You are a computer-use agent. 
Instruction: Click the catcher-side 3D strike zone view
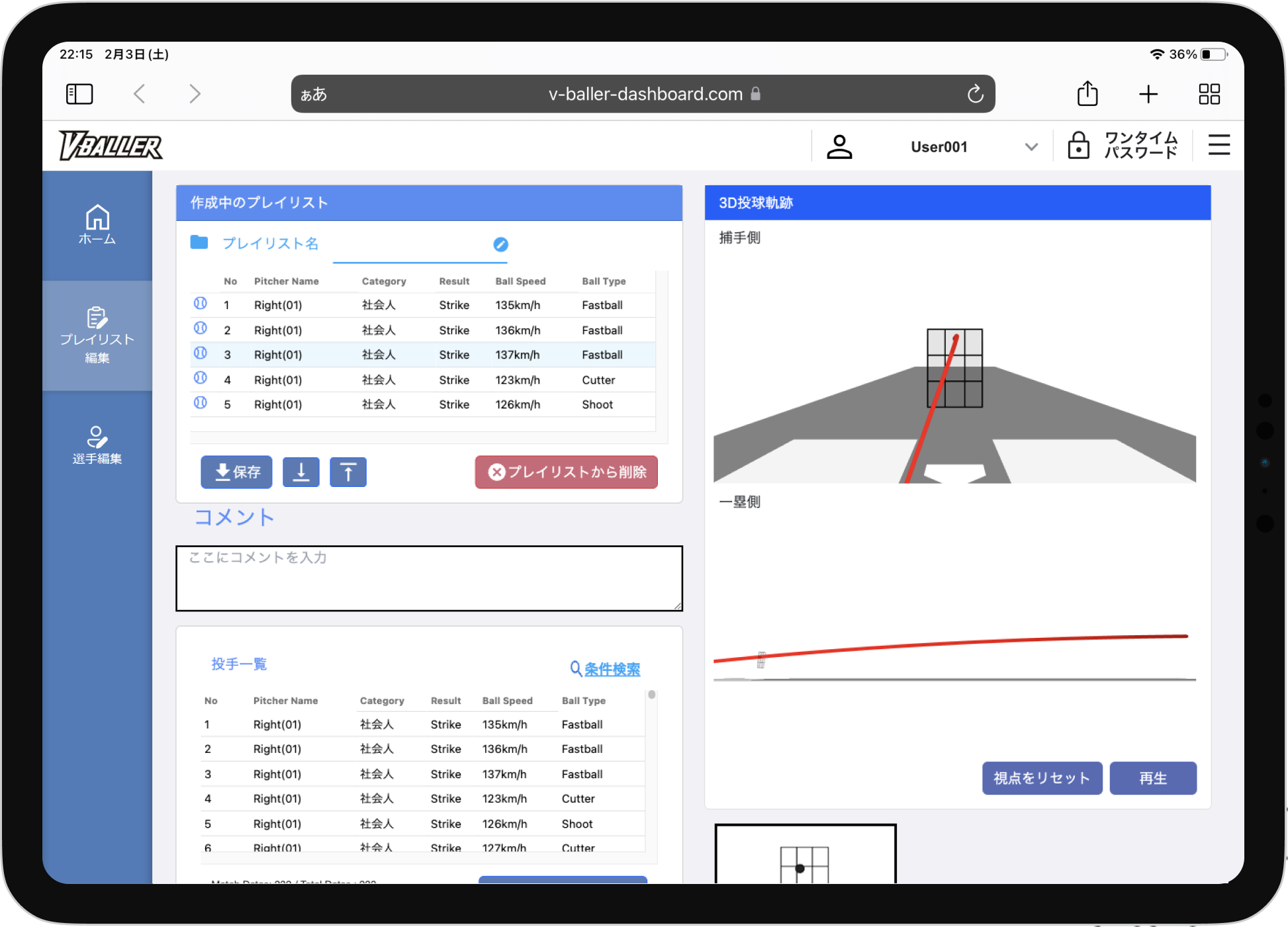point(954,368)
